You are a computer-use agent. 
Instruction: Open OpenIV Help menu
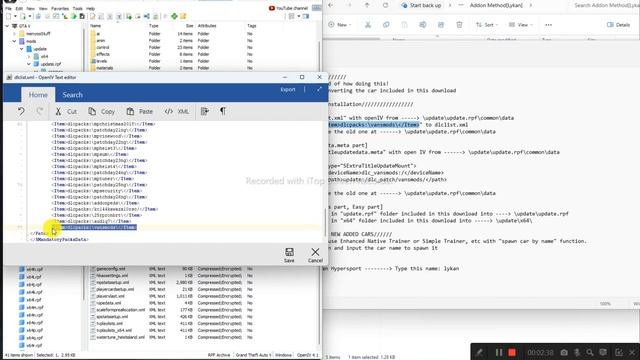pos(91,9)
